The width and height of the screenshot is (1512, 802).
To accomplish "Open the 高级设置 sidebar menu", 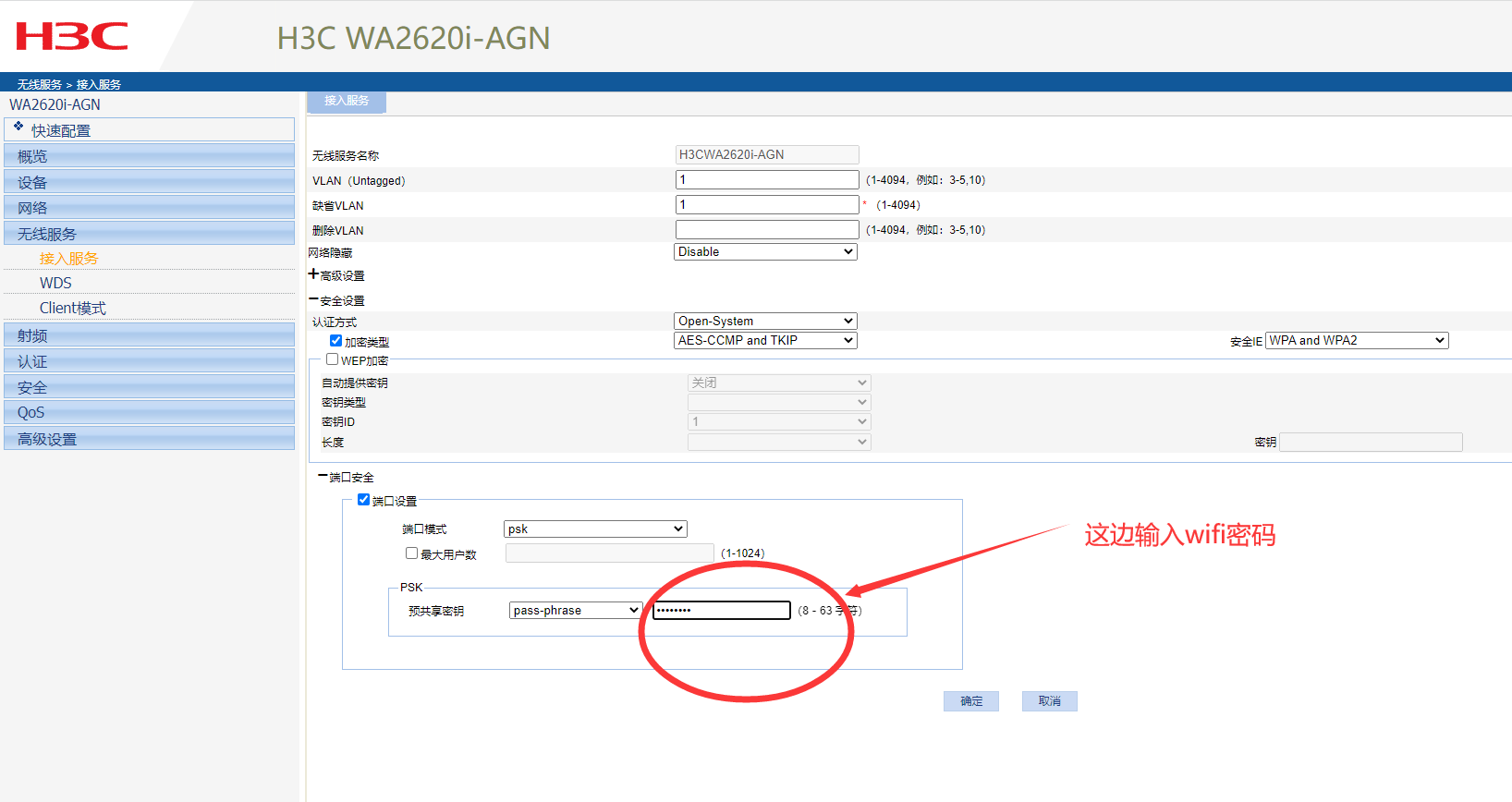I will tap(150, 438).
